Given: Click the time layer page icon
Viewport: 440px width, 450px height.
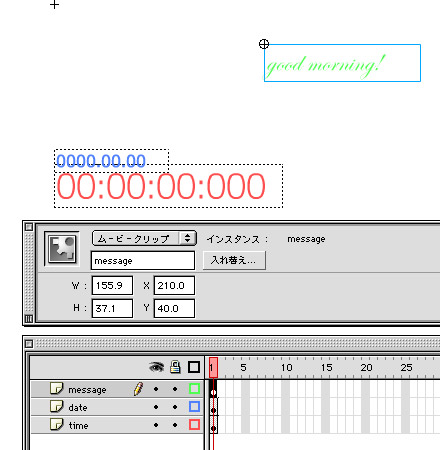Looking at the screenshot, I should tap(56, 424).
